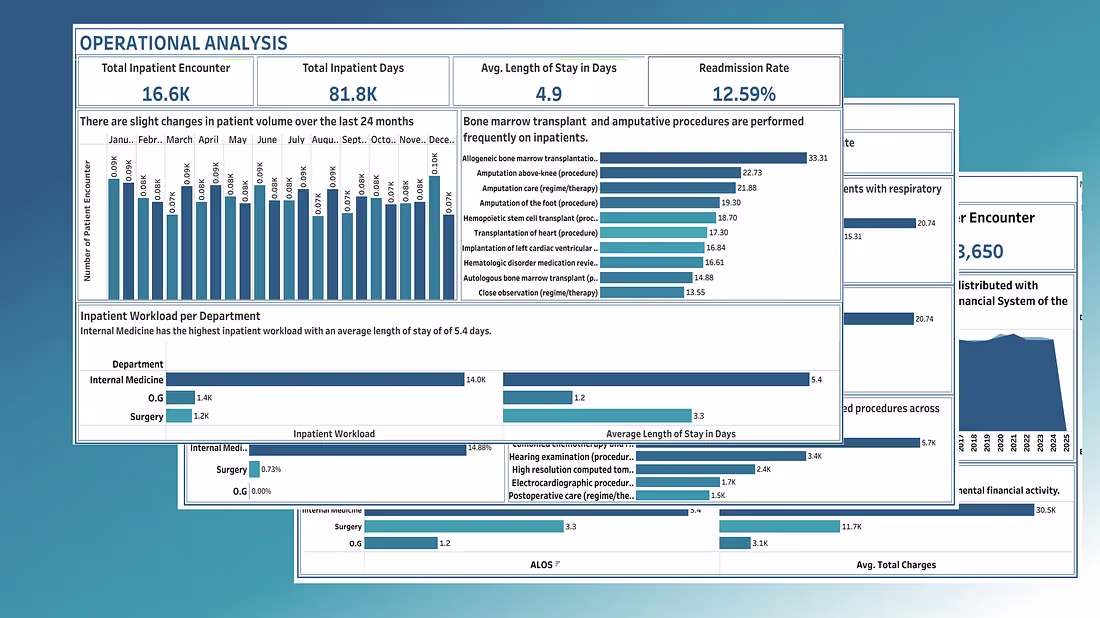
Task: Click the 19.30 value for Amputation of the foot
Action: click(x=731, y=203)
